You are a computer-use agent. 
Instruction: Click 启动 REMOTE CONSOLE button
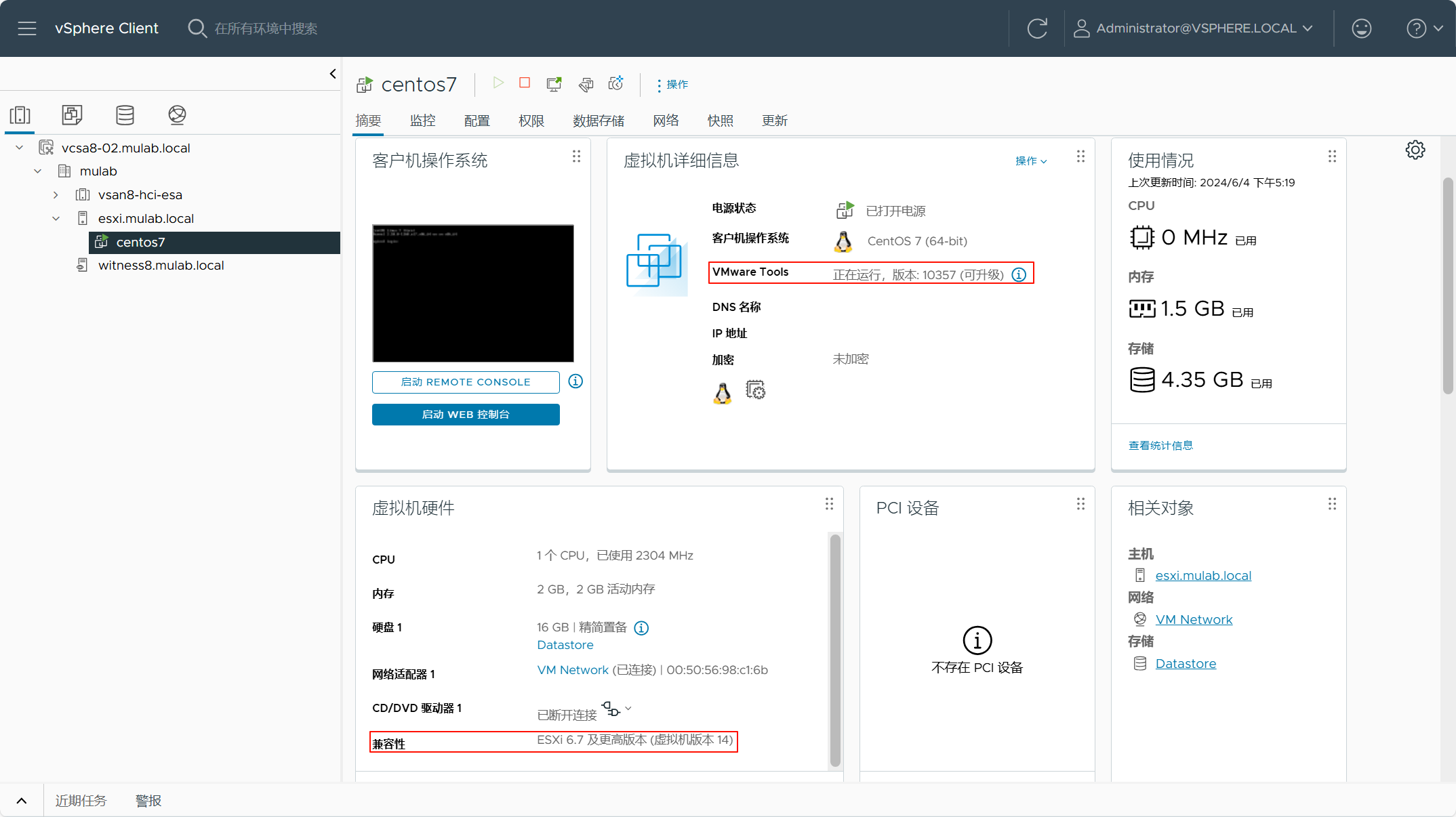(x=466, y=382)
